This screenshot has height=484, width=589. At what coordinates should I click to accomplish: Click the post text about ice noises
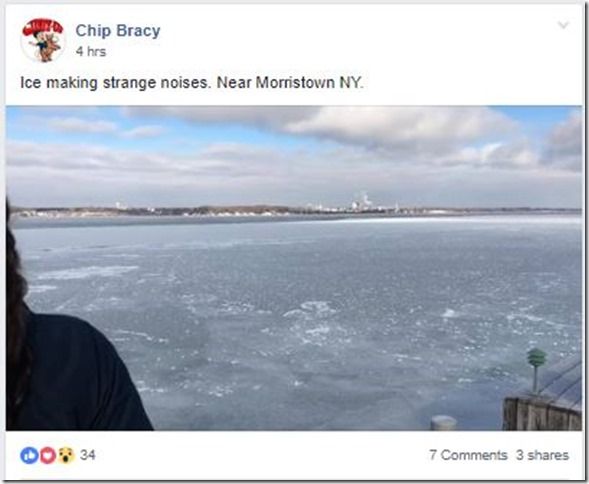click(192, 82)
